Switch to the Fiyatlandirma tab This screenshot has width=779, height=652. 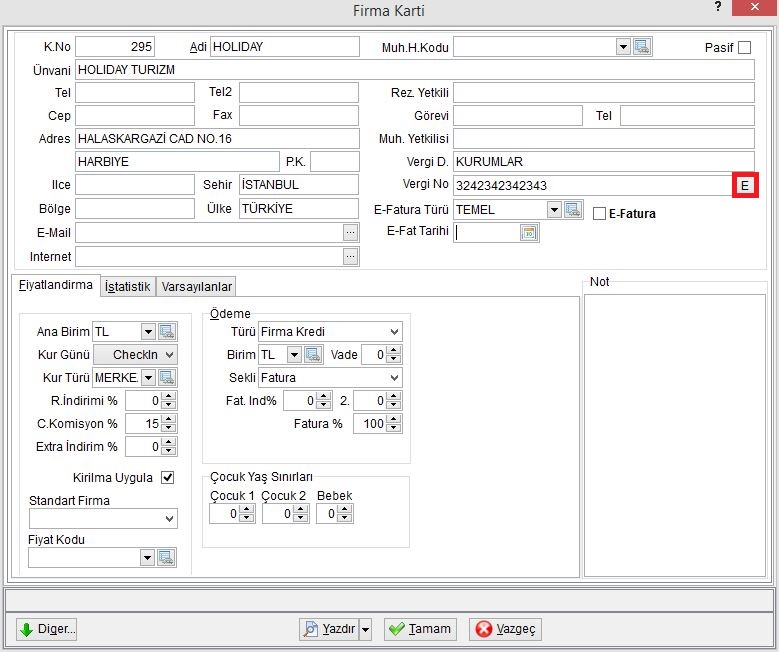click(56, 285)
